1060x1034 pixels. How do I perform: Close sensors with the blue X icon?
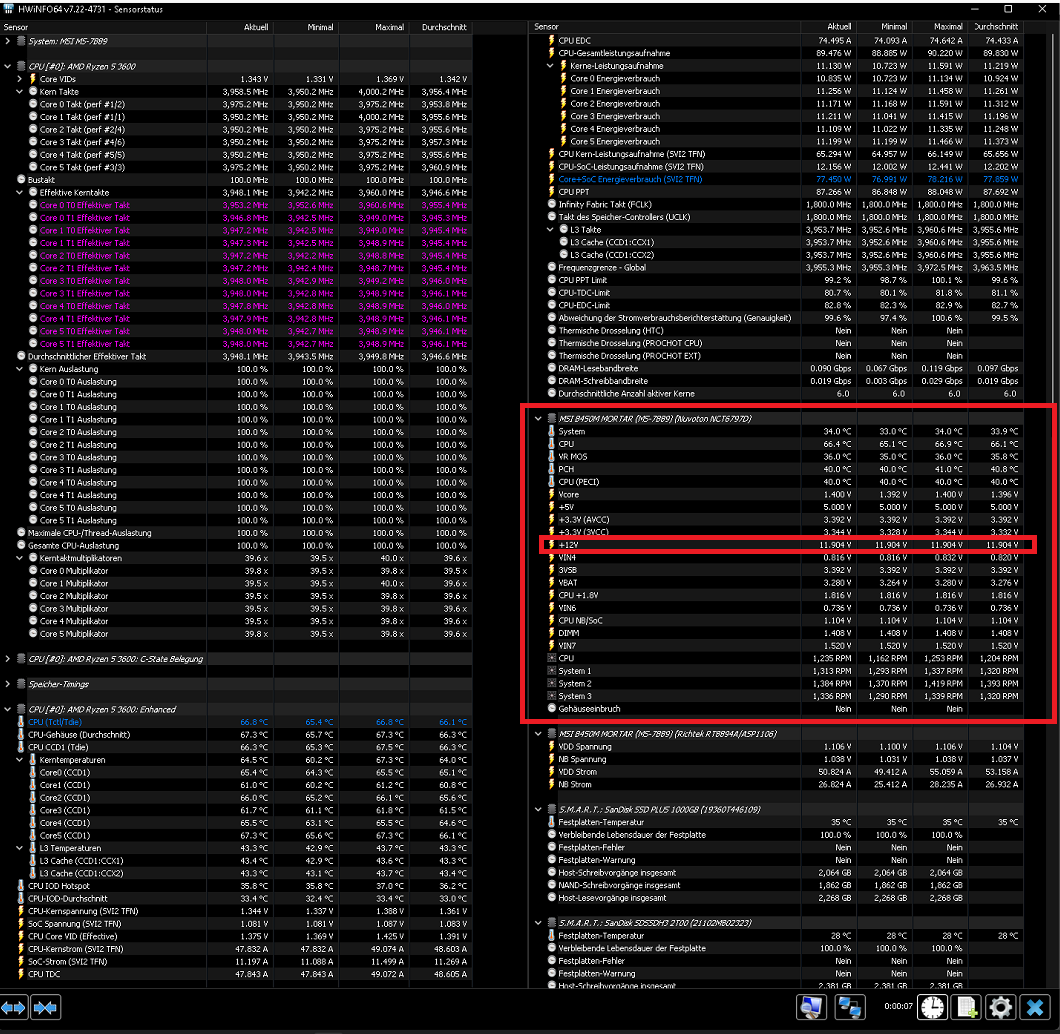(x=1035, y=1007)
